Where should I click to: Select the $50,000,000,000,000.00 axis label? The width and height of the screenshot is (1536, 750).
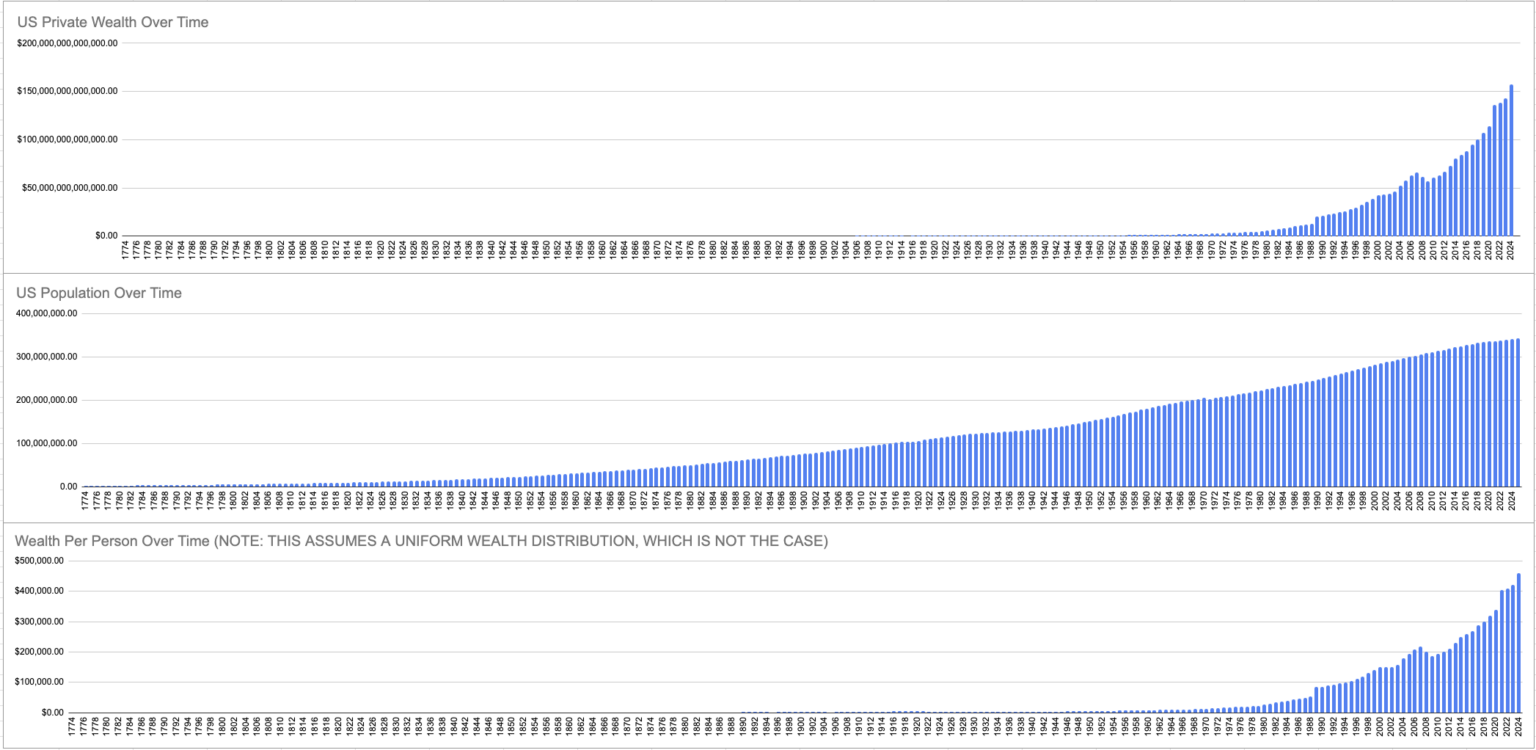(71, 187)
